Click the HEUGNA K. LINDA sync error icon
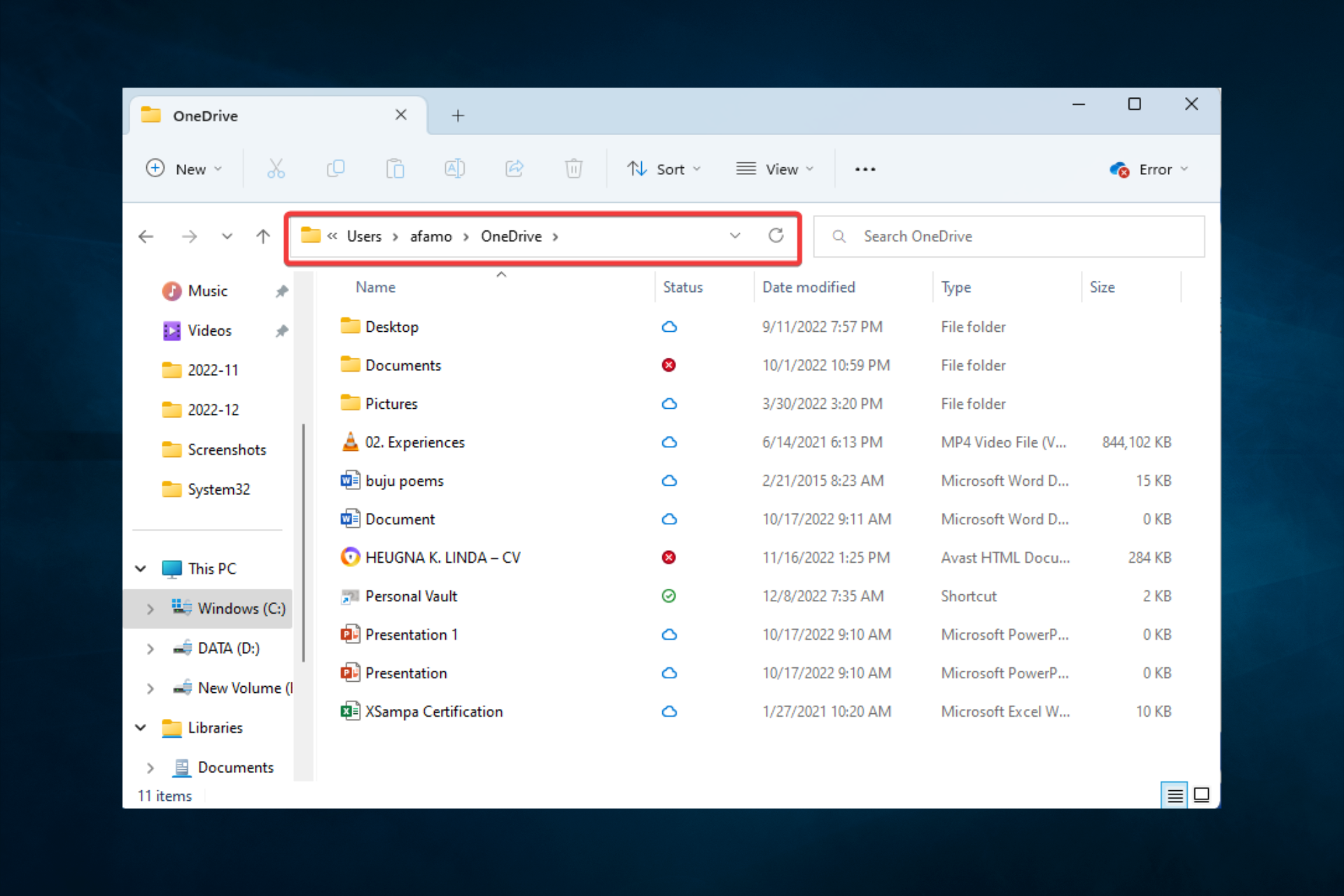1344x896 pixels. (x=668, y=557)
